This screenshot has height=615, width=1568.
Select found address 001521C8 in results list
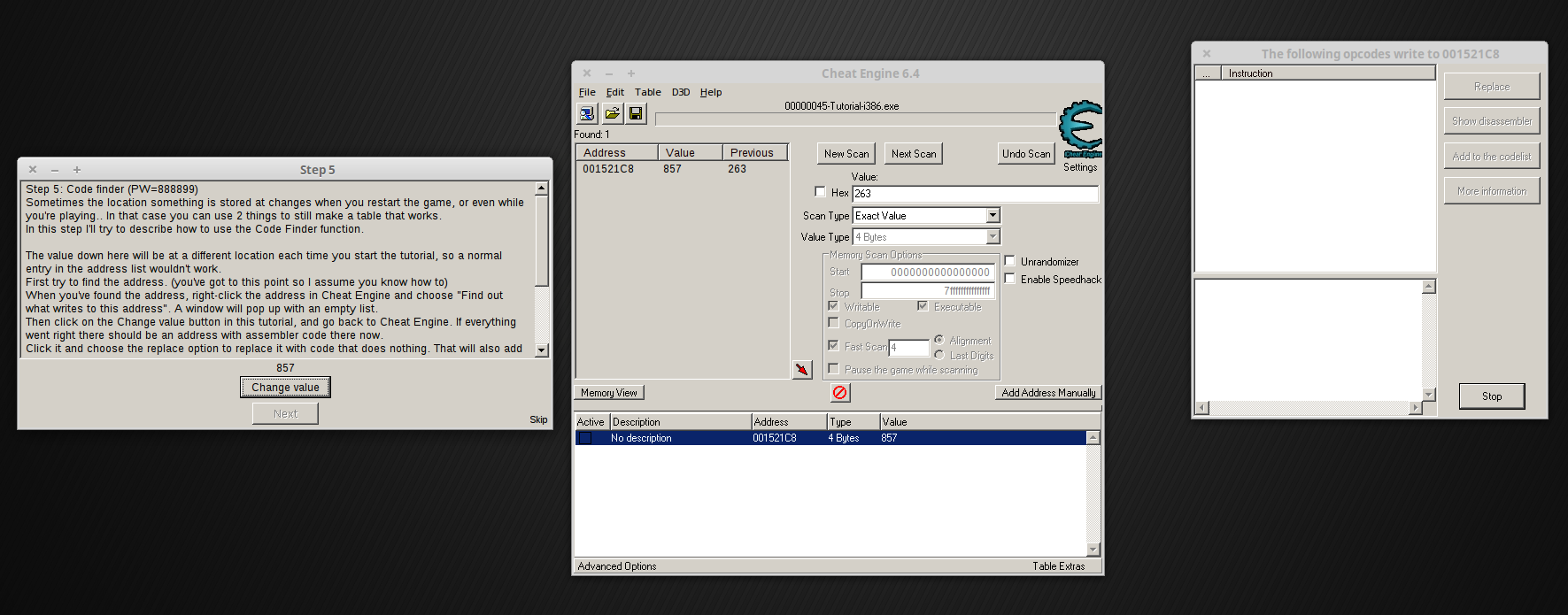tap(682, 169)
